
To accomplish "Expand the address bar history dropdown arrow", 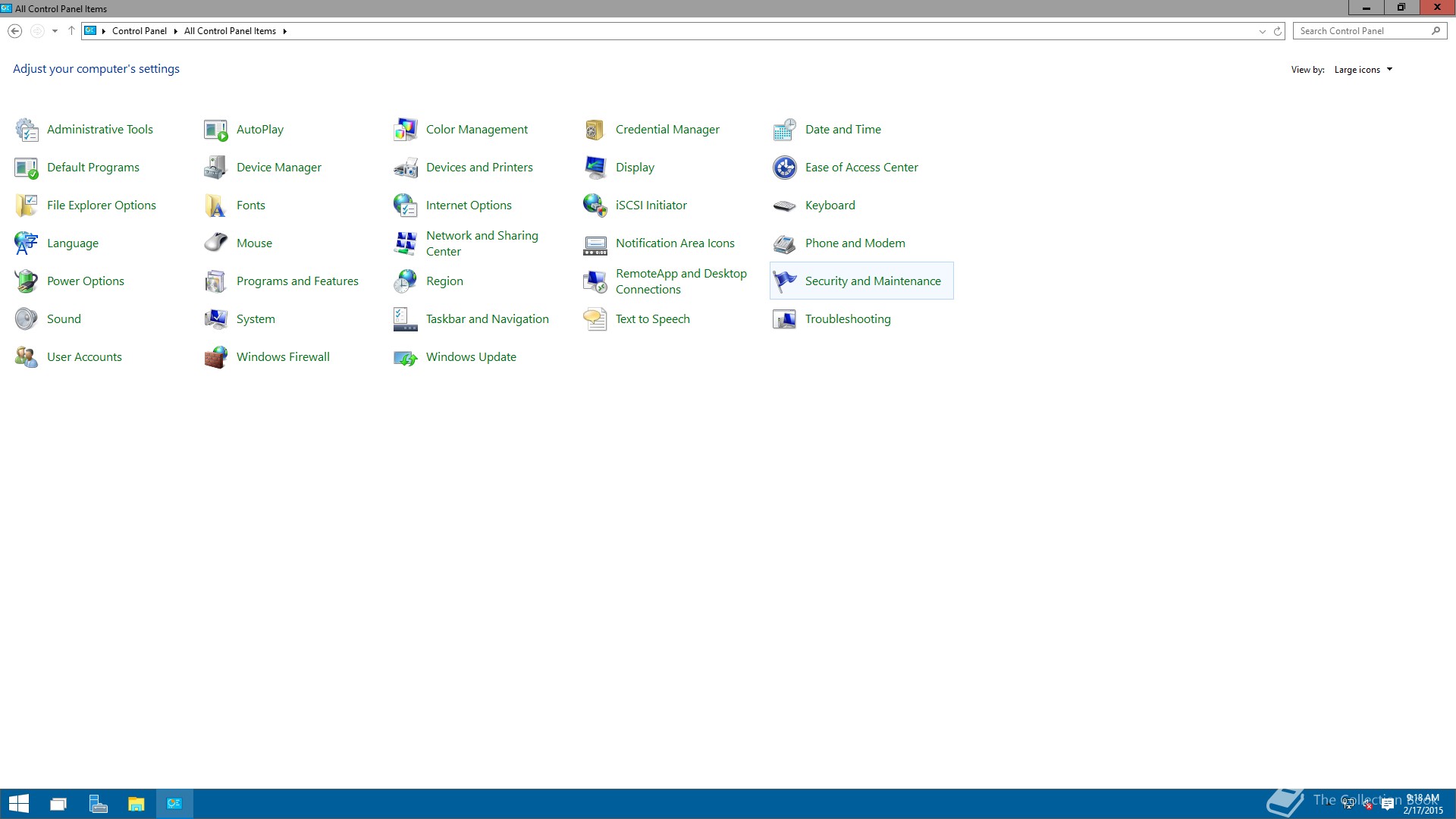I will pos(1263,31).
